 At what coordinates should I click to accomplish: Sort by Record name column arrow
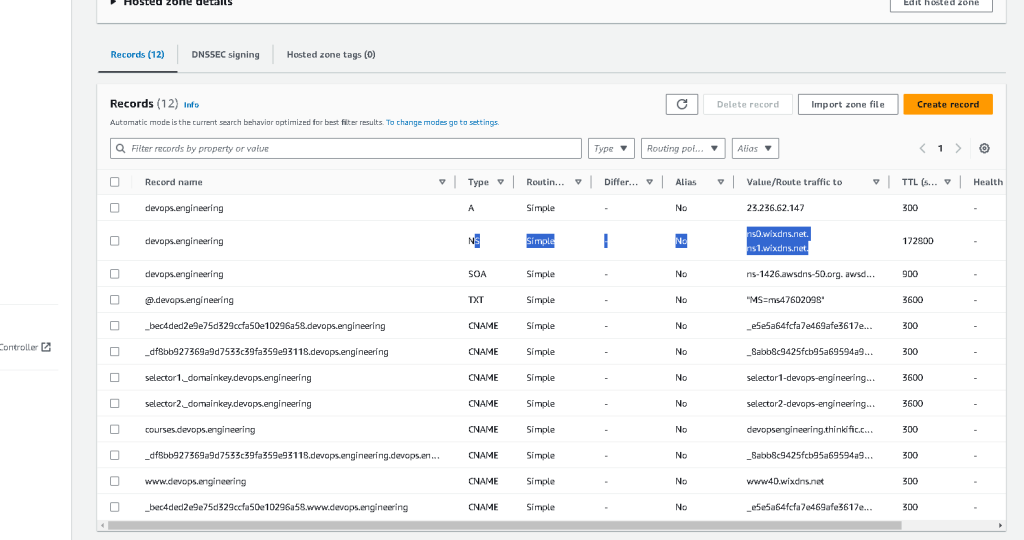[442, 182]
